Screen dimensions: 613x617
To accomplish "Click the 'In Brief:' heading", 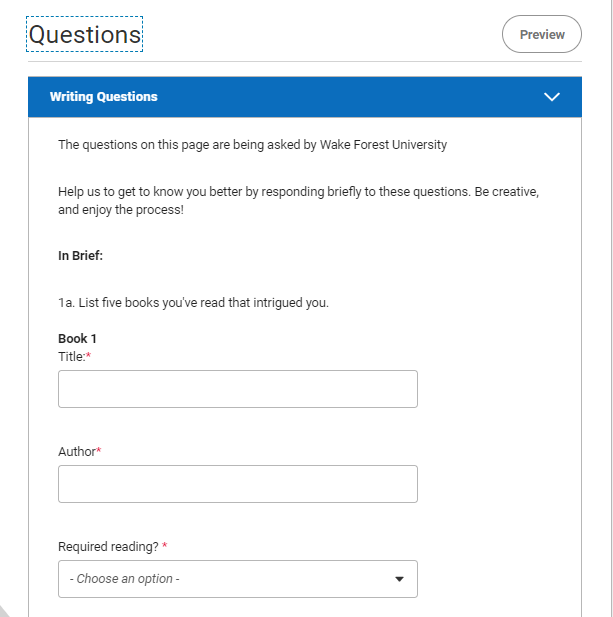I will (x=80, y=256).
